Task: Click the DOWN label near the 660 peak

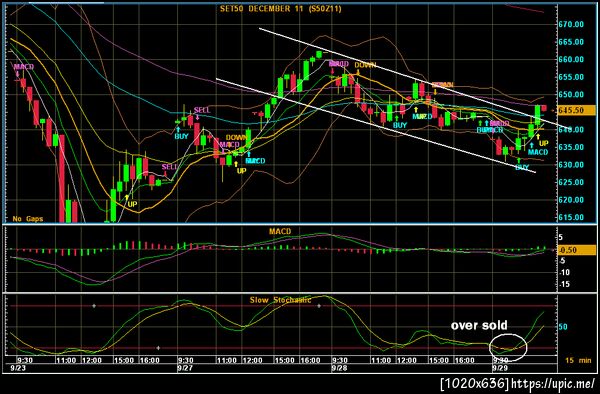Action: tap(365, 65)
